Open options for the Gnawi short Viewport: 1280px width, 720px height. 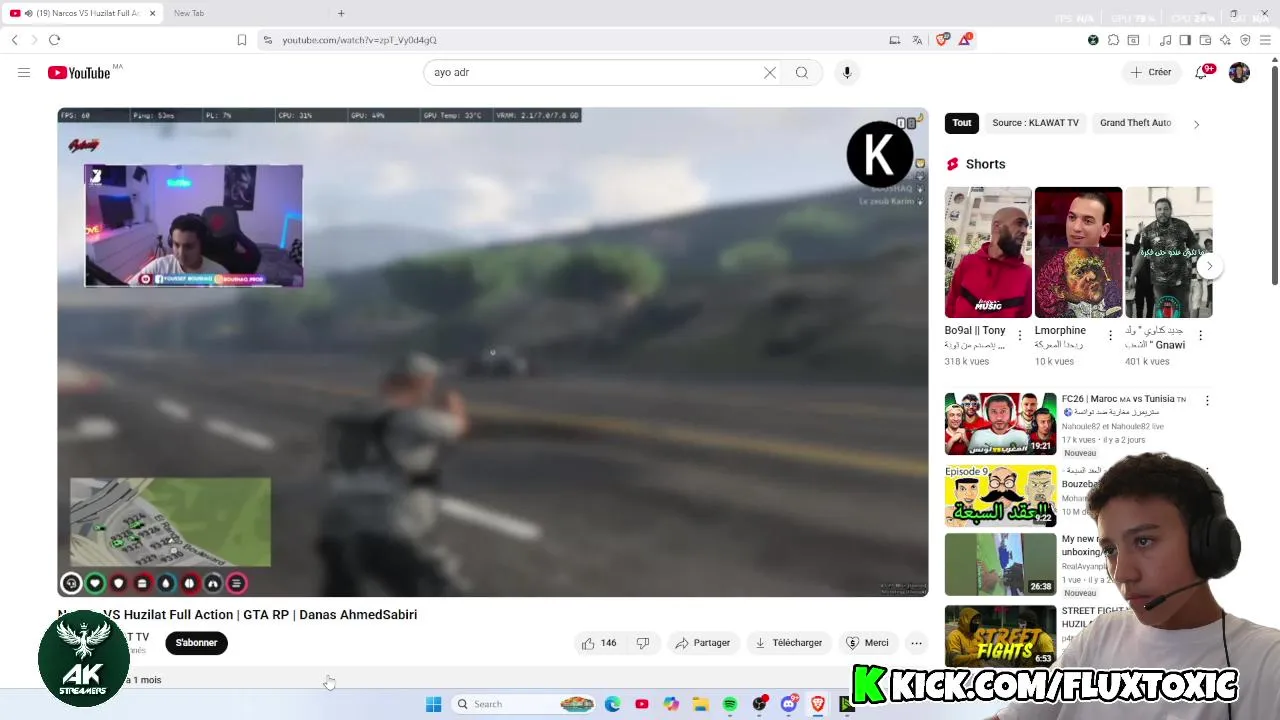[x=1200, y=335]
